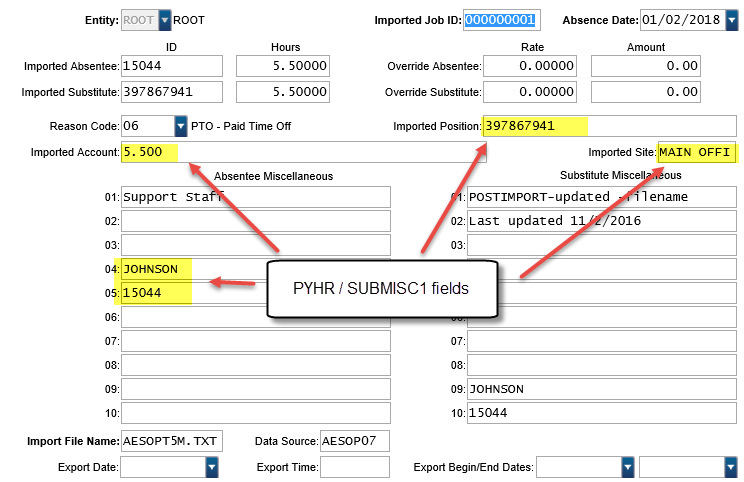Screen dimensions: 744x482
Task: Expand the Absence Date dropdown arrow
Action: 732,19
